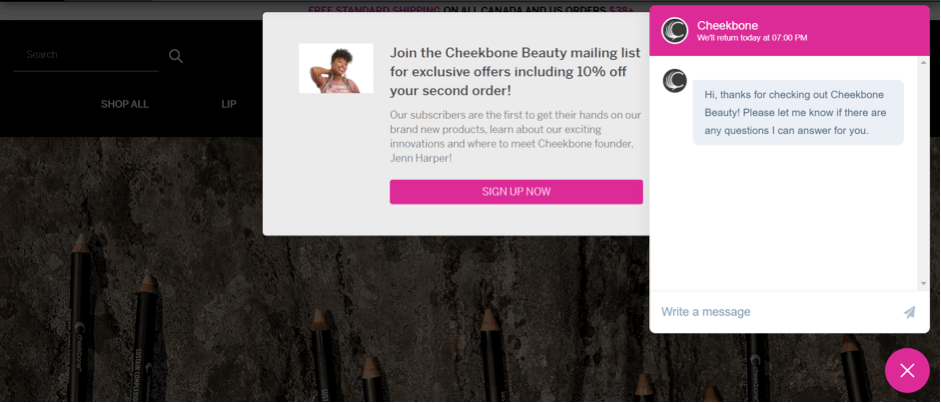Focus the Search input field
The height and width of the screenshot is (403, 941).
coord(86,55)
